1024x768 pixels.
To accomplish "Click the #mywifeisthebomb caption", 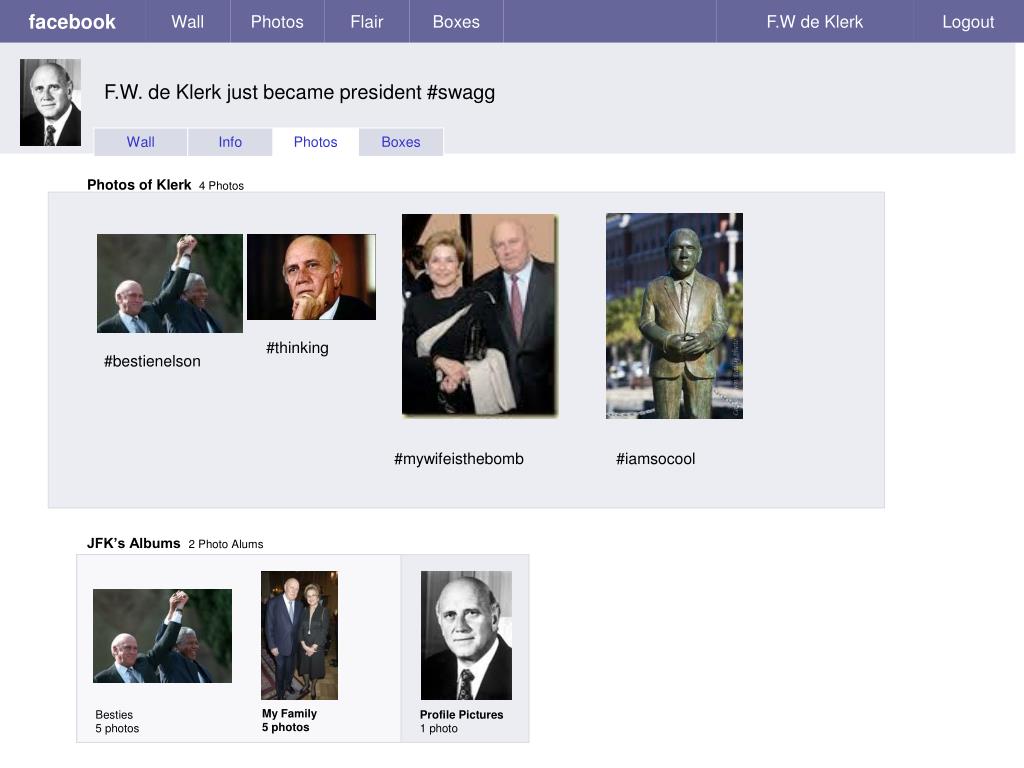I will [458, 458].
